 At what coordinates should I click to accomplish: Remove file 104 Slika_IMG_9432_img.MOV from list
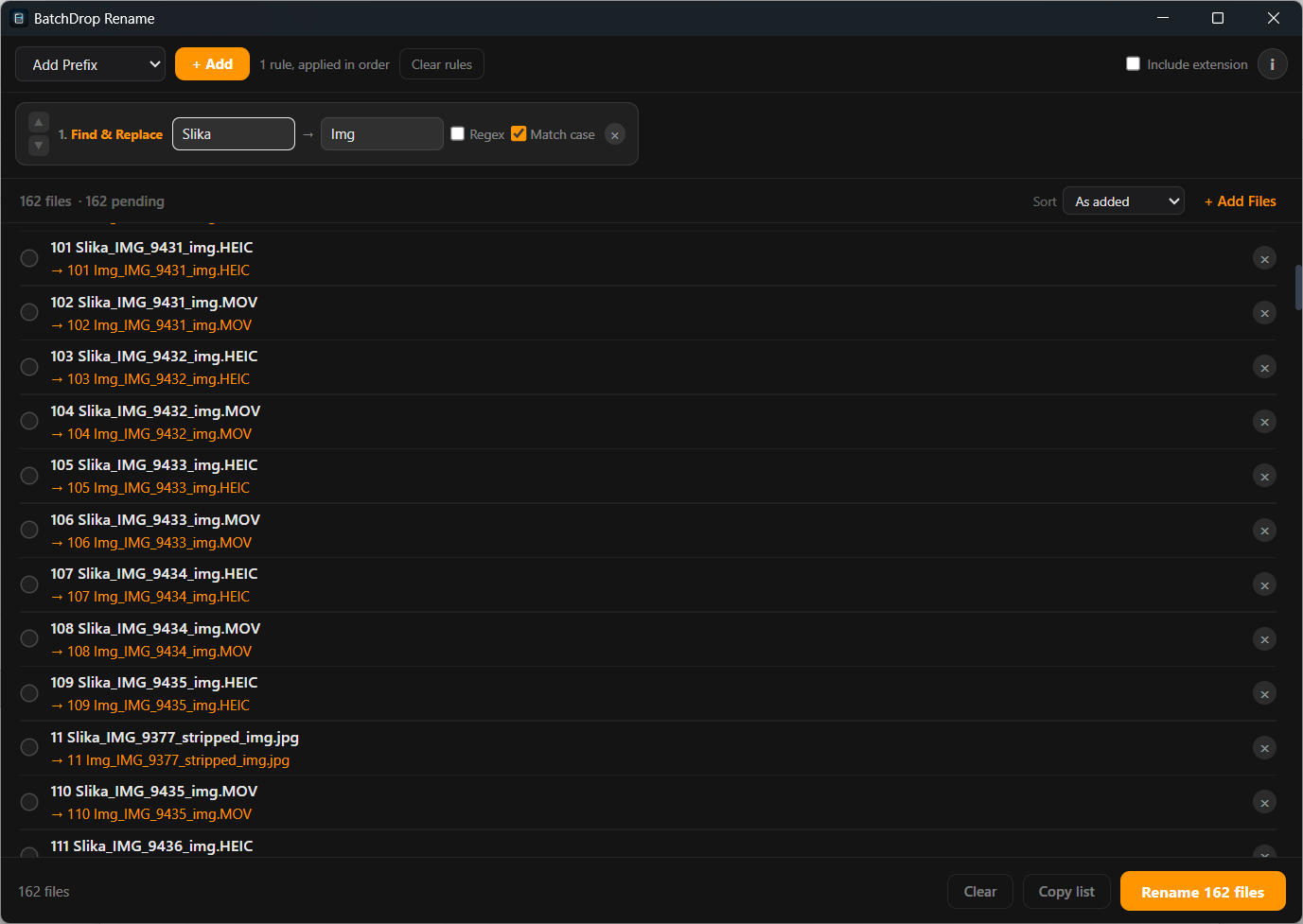pos(1264,422)
